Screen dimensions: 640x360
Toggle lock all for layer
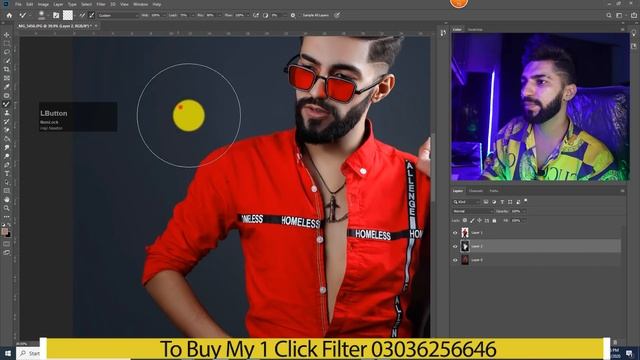pyautogui.click(x=494, y=220)
